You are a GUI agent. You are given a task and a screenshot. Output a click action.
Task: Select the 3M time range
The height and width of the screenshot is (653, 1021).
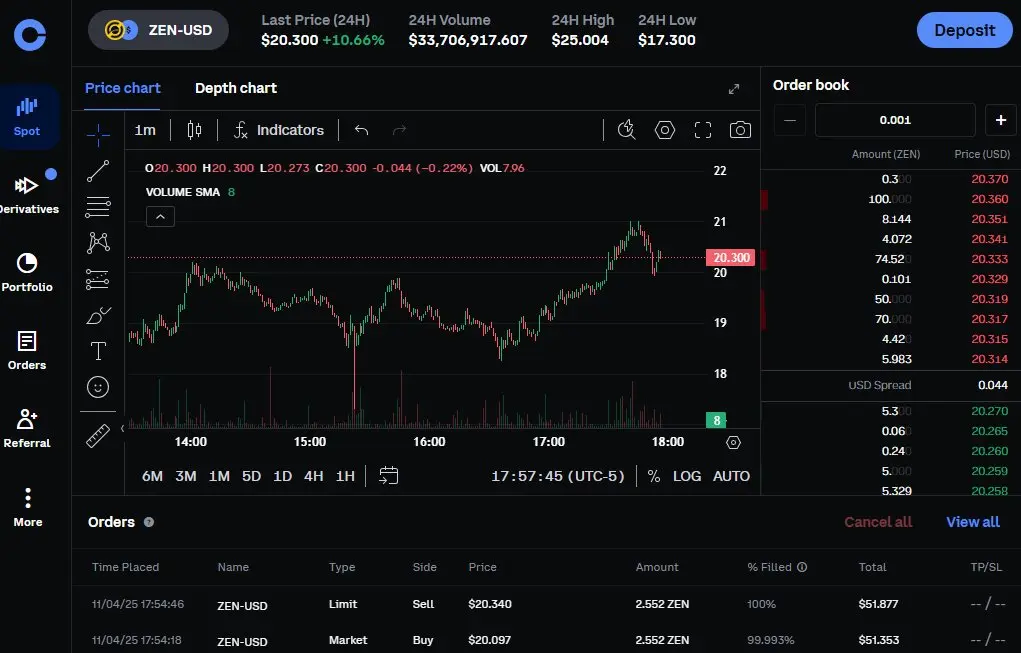click(186, 477)
